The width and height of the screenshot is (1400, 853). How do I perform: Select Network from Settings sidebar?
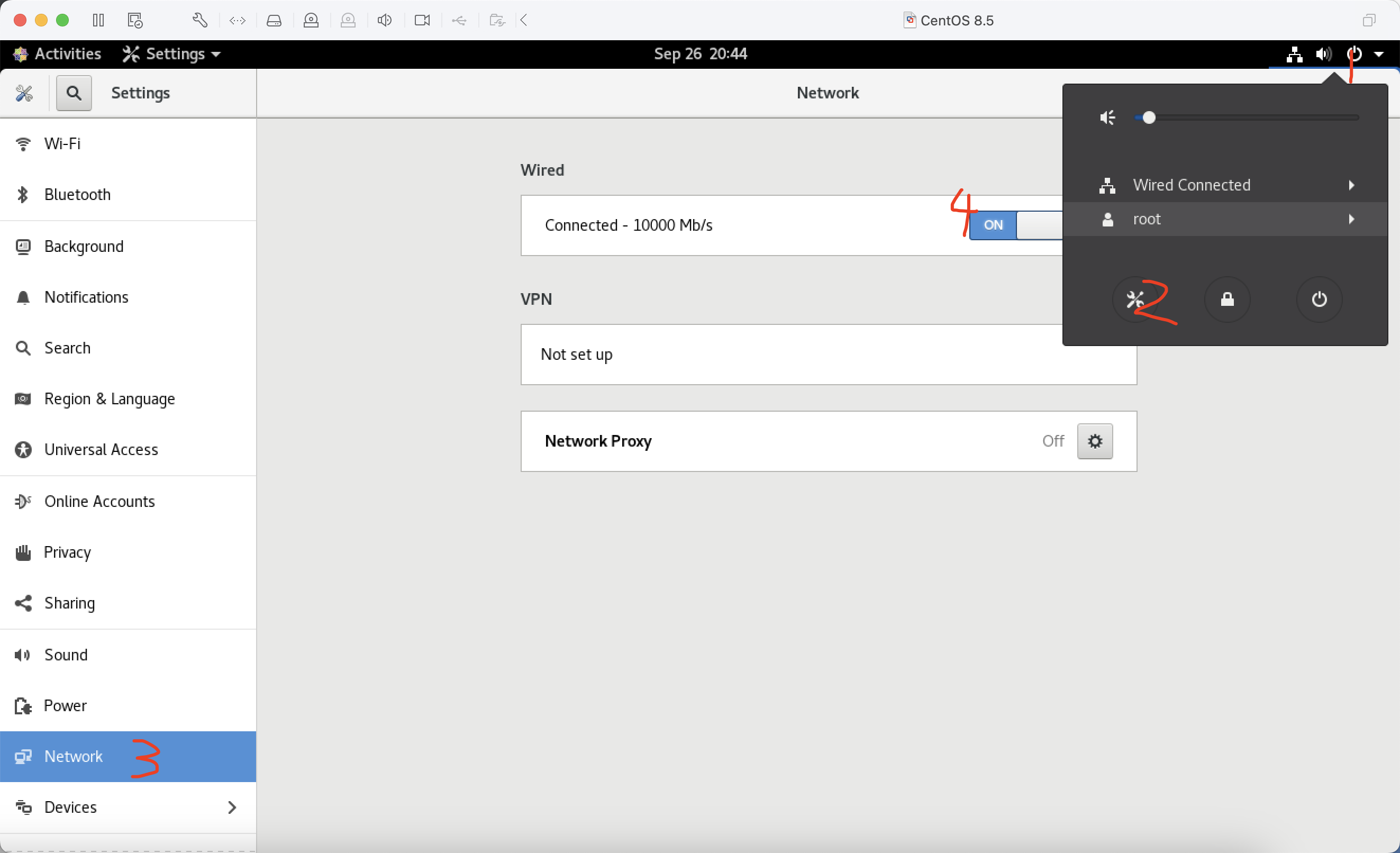click(73, 756)
